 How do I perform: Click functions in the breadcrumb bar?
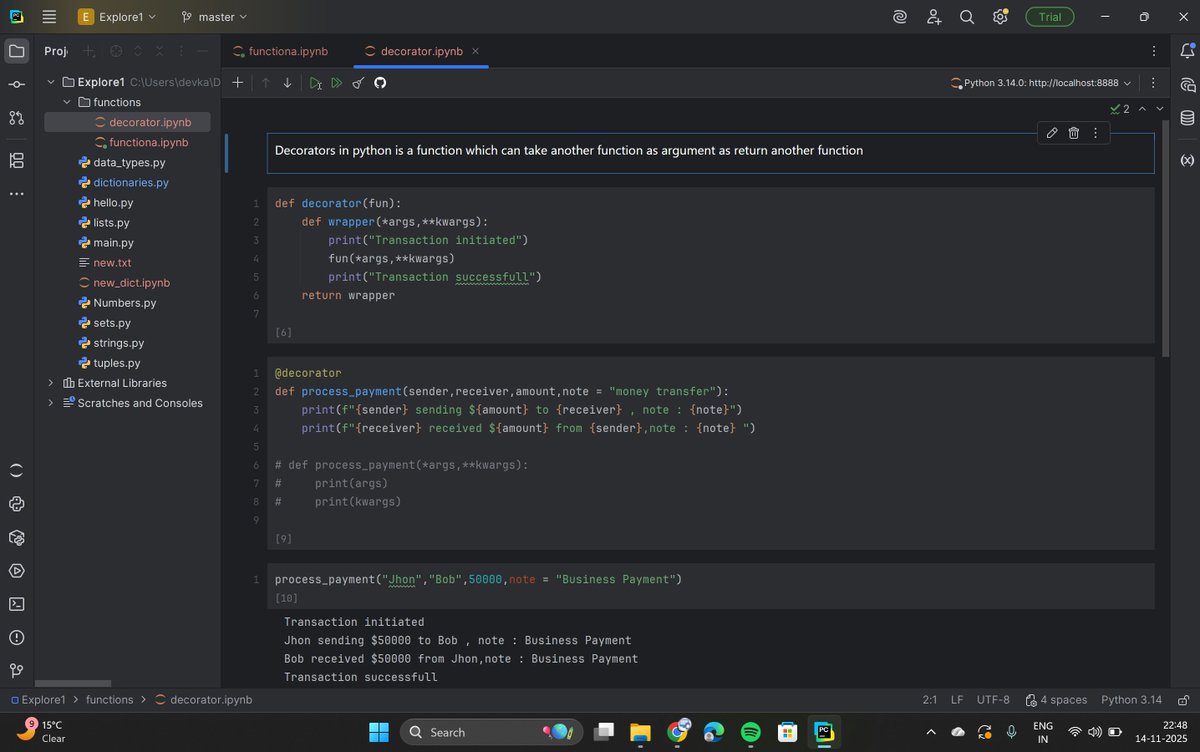pos(109,700)
